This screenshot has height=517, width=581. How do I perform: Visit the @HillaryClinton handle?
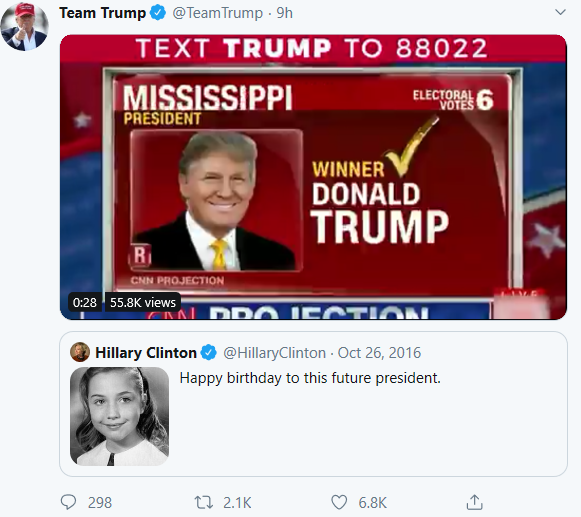275,352
